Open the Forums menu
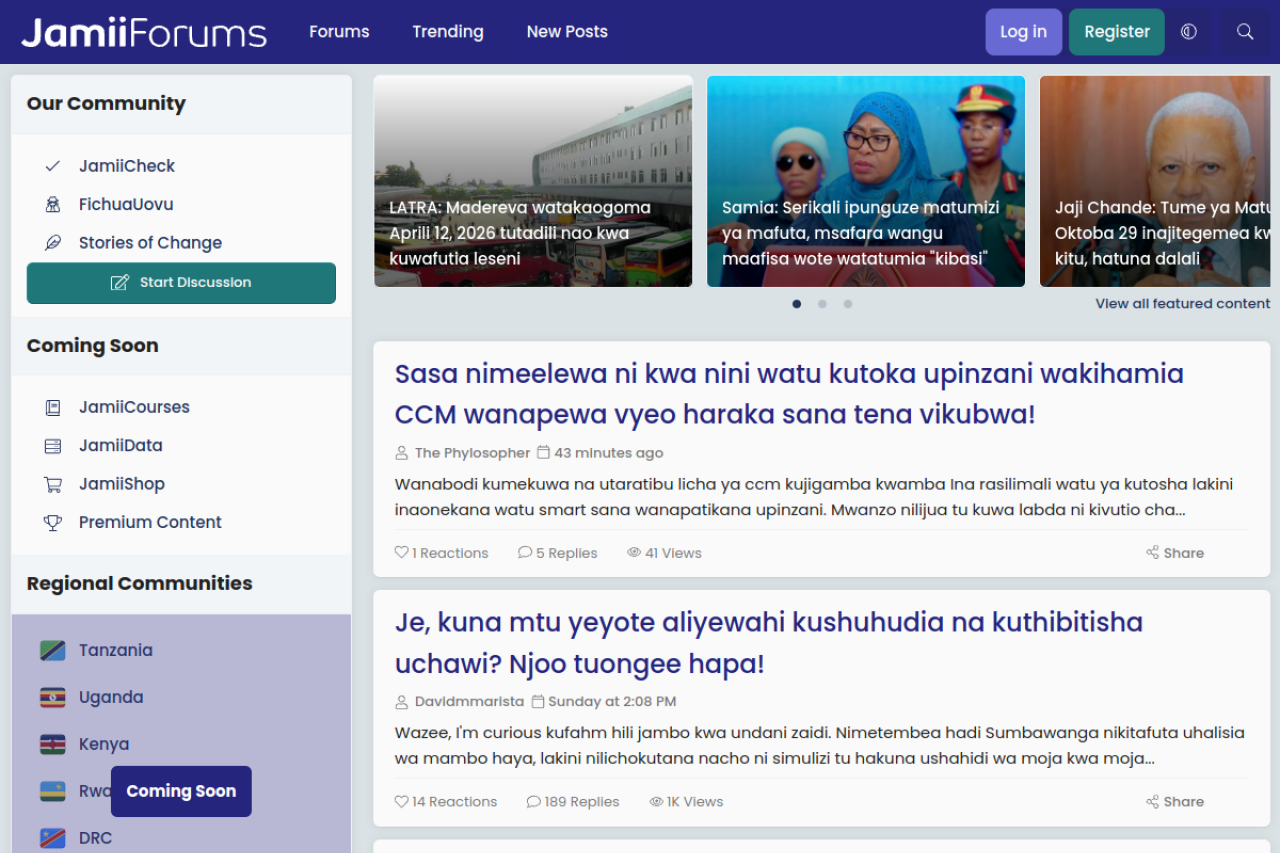1280x853 pixels. point(339,32)
